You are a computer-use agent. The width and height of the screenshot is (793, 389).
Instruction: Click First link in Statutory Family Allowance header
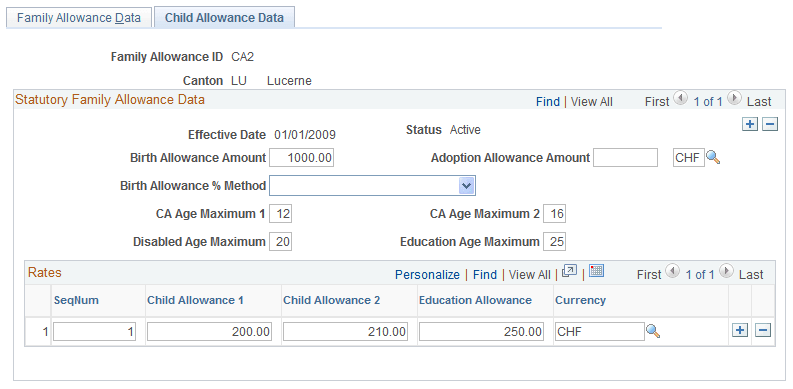tap(657, 102)
